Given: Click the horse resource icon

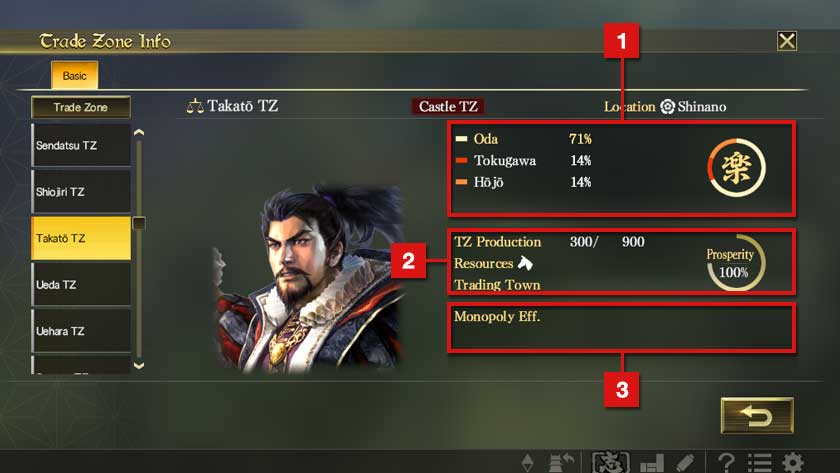Looking at the screenshot, I should pyautogui.click(x=525, y=263).
